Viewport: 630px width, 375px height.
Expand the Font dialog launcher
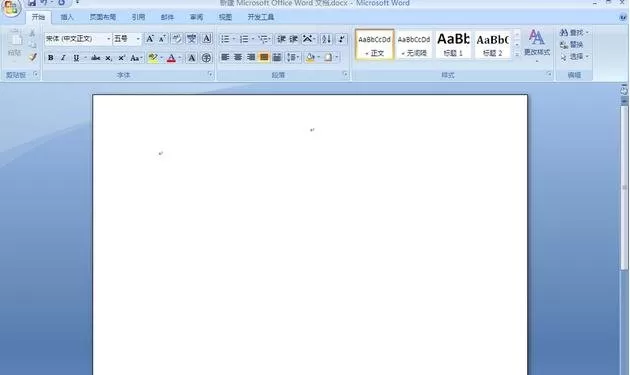[210, 74]
